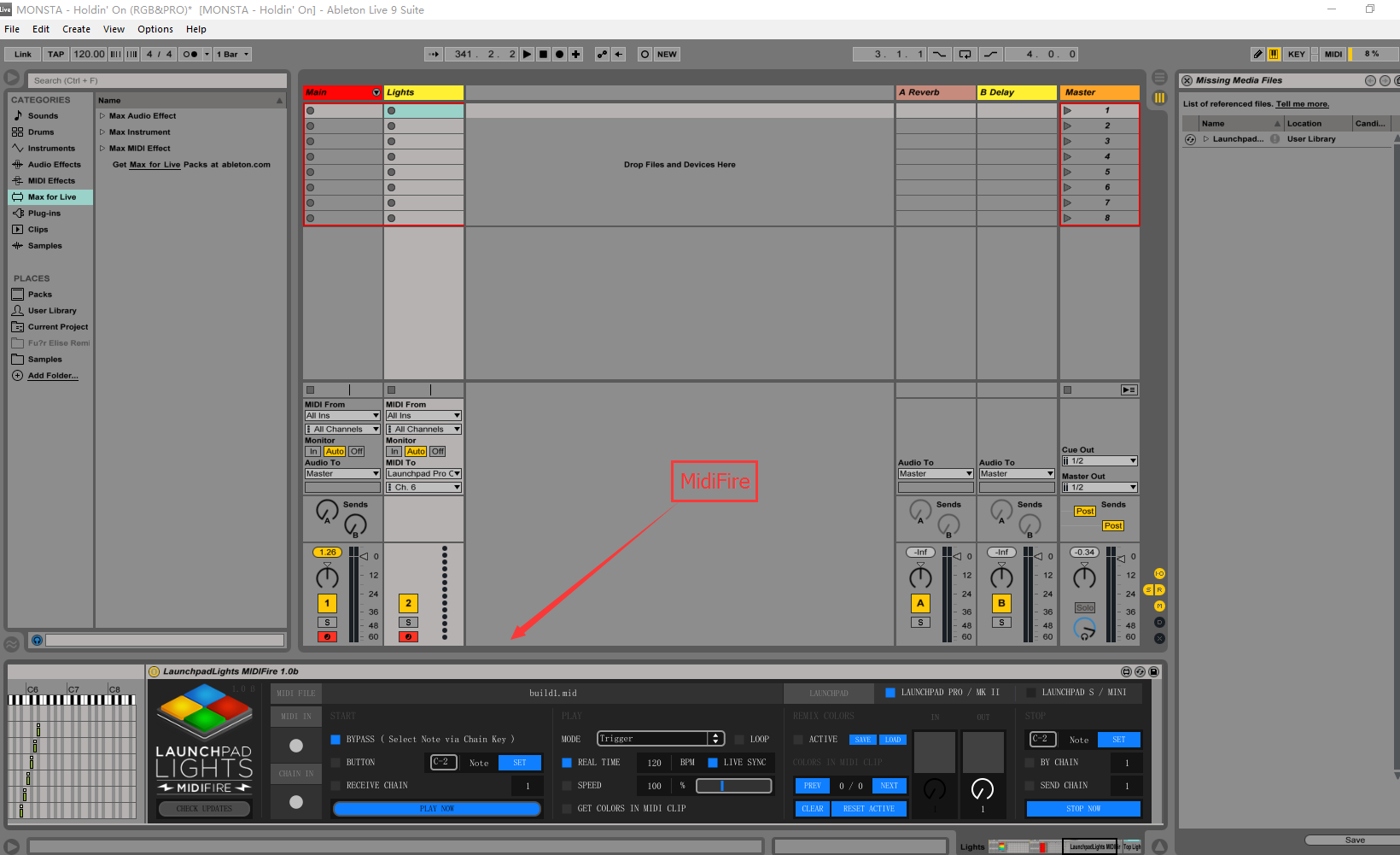
Task: Click Re-enable Automation back arrow icon
Action: click(619, 54)
